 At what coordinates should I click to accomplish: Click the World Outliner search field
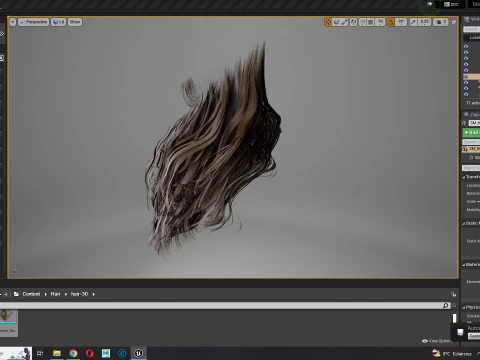point(472,29)
